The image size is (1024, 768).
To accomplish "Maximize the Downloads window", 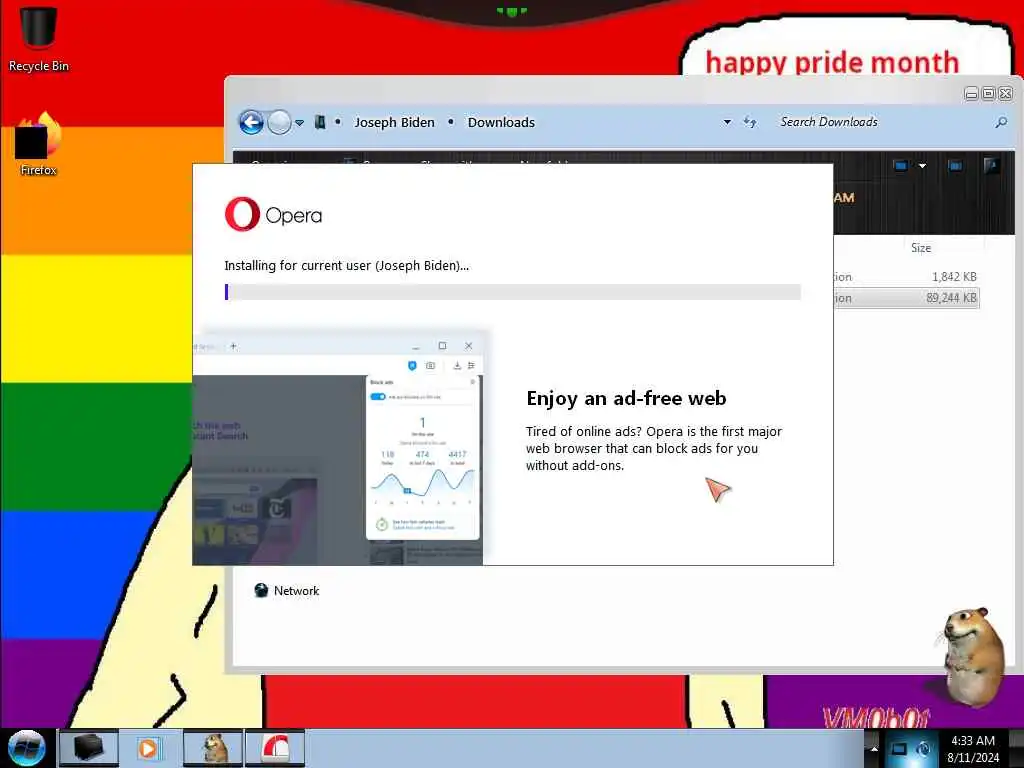I will pyautogui.click(x=989, y=94).
